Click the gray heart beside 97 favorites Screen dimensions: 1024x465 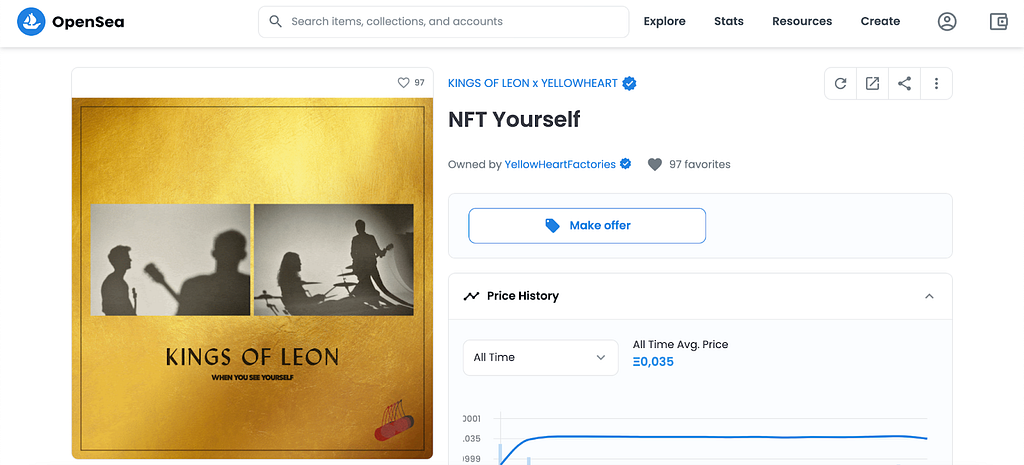coord(654,165)
